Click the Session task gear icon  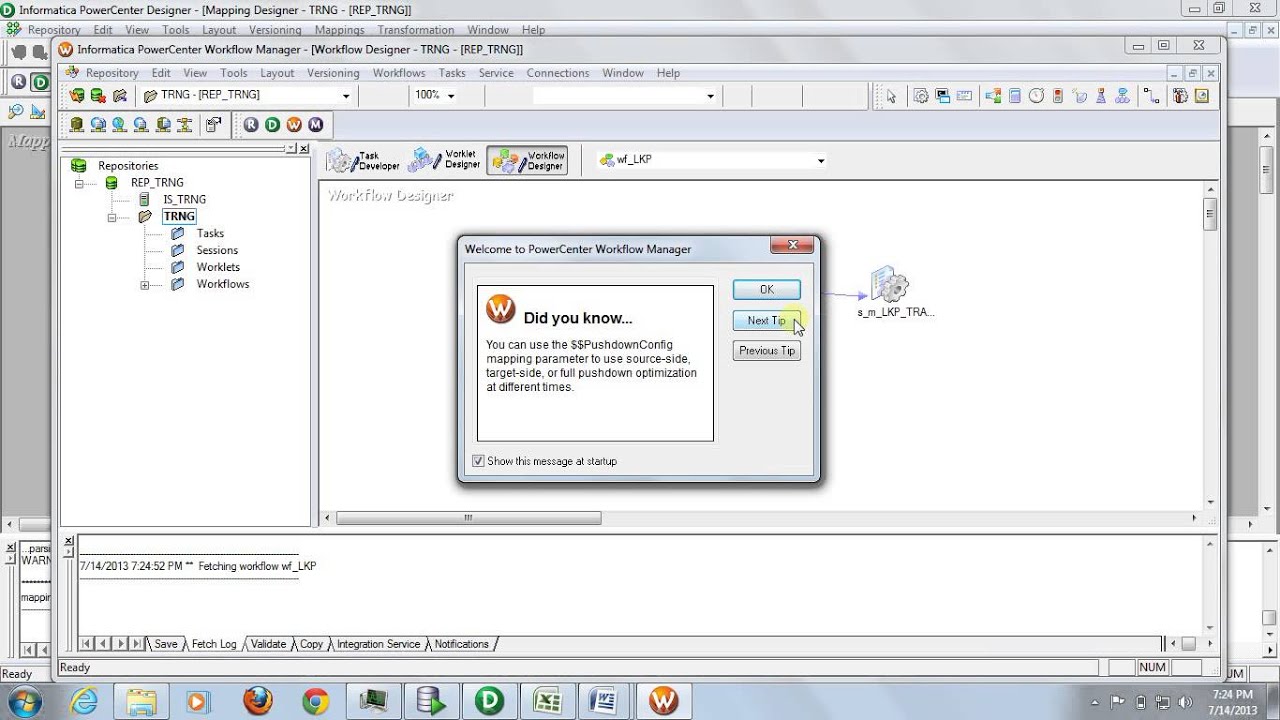tap(921, 96)
